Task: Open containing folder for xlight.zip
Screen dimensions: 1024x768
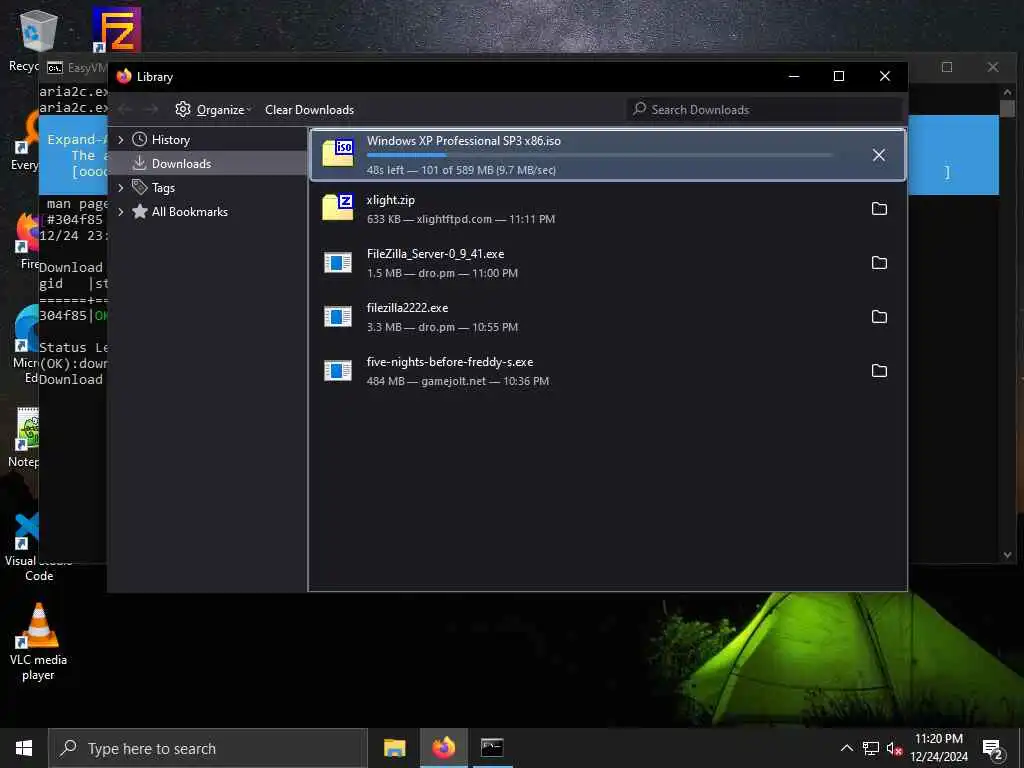Action: [879, 209]
